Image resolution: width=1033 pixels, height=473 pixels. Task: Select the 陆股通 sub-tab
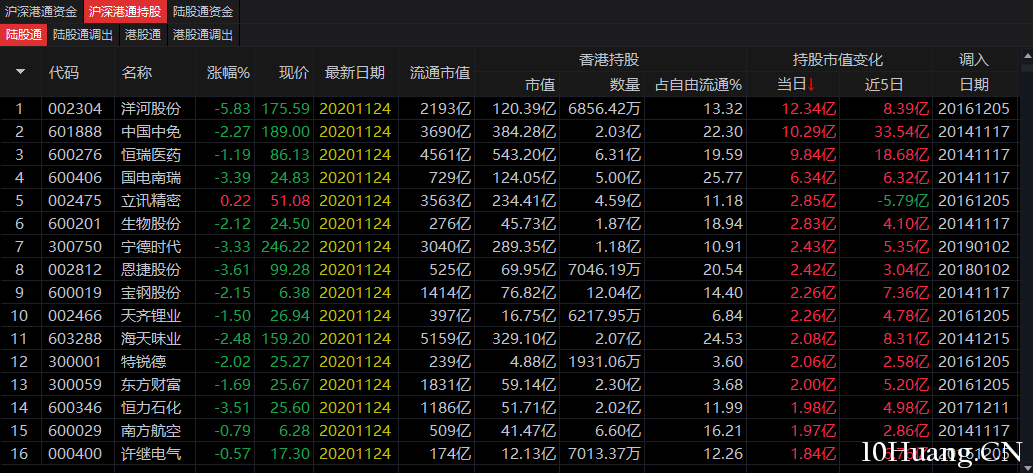click(23, 35)
